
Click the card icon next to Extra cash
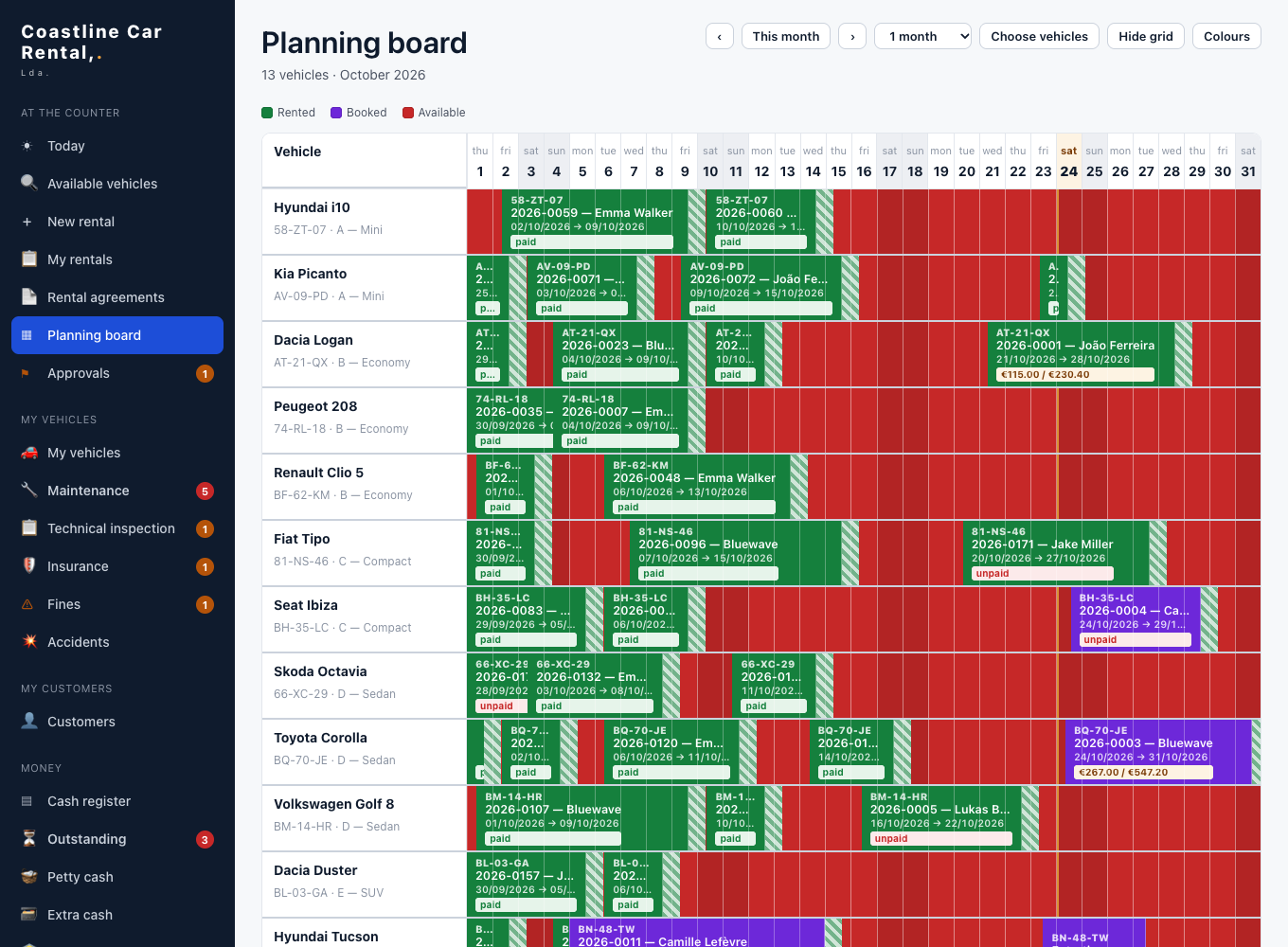tap(29, 914)
